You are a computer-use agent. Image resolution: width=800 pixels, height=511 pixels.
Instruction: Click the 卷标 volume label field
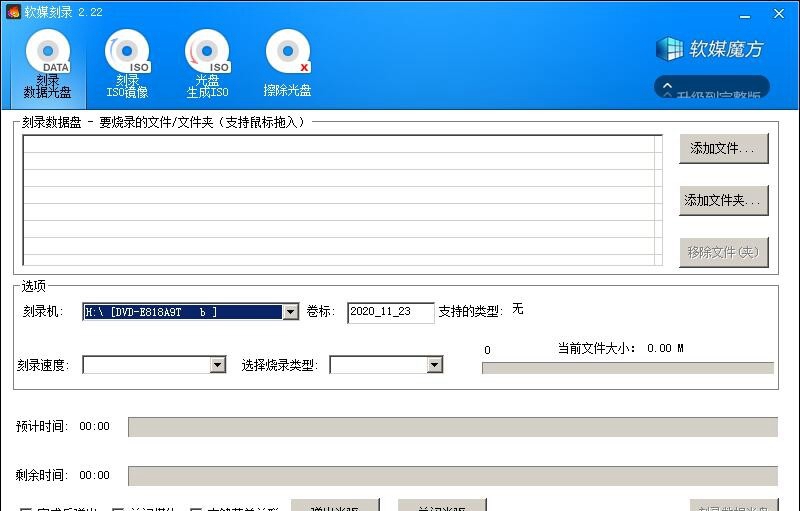click(x=391, y=312)
